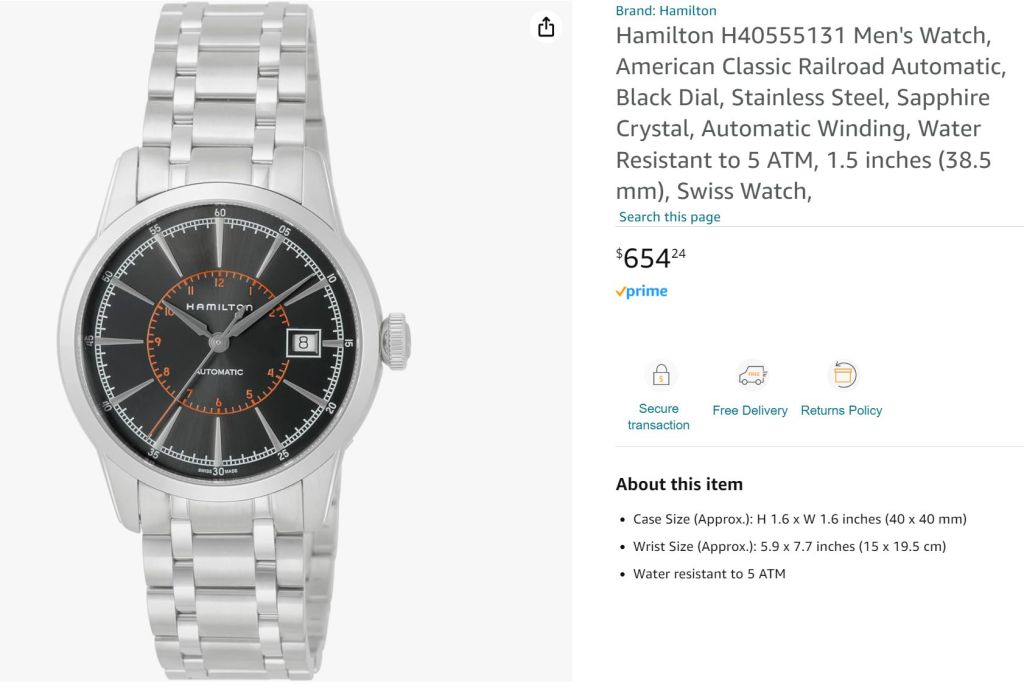Image resolution: width=1024 pixels, height=689 pixels.
Task: Click the watch crown in product photo
Action: pyautogui.click(x=398, y=340)
